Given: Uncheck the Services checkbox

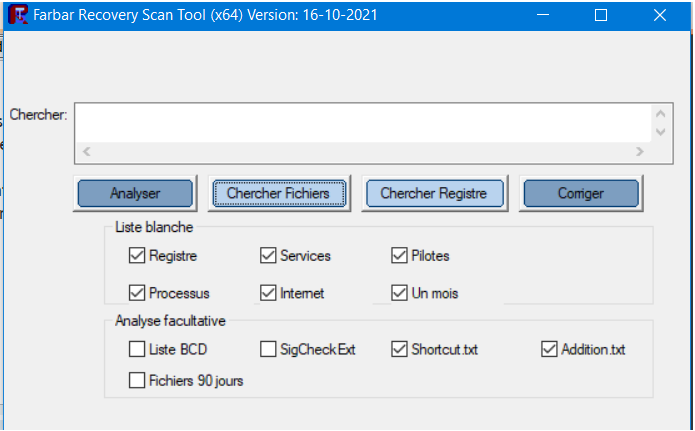Looking at the screenshot, I should coord(268,255).
